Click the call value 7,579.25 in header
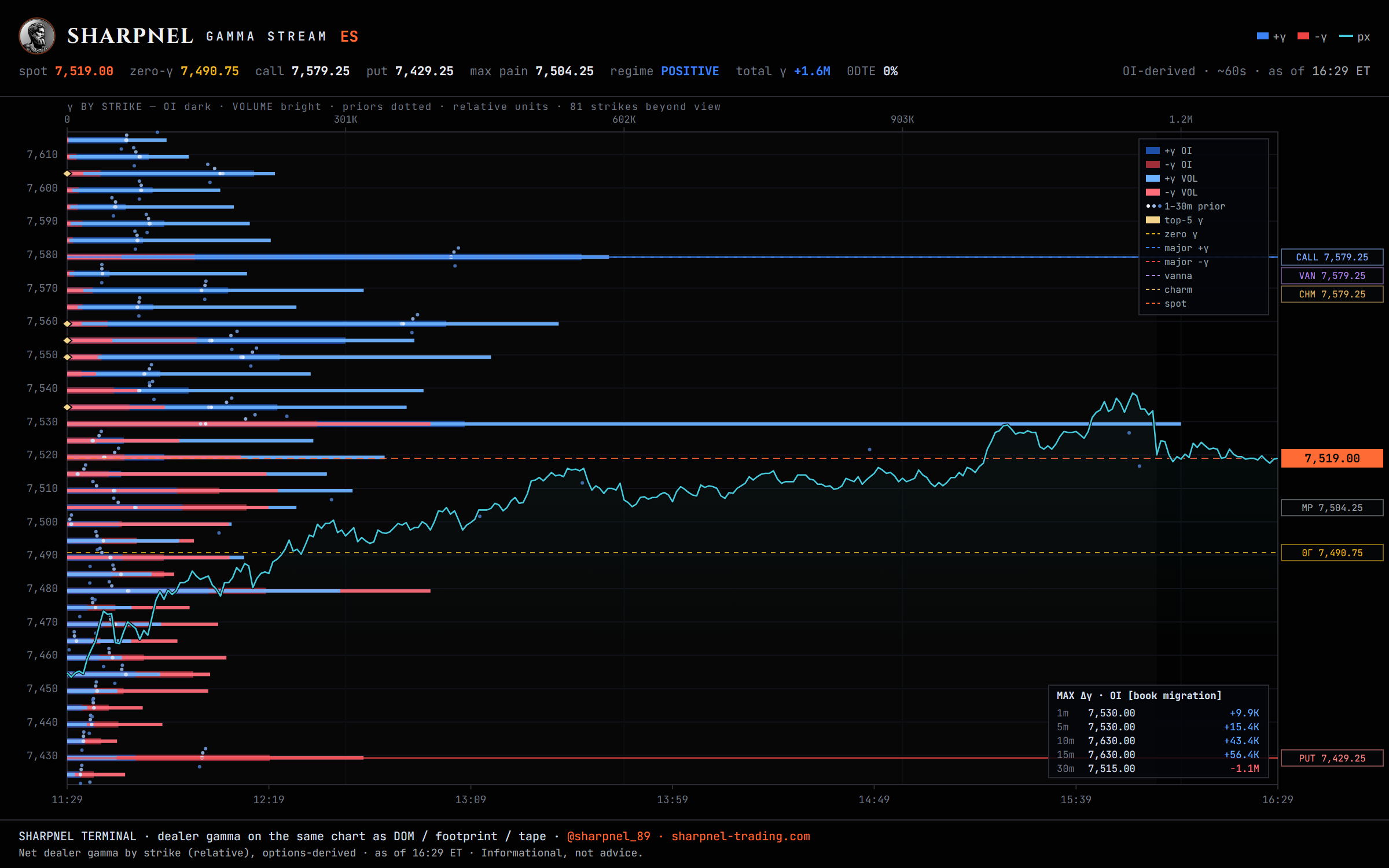1389x868 pixels. pyautogui.click(x=321, y=71)
